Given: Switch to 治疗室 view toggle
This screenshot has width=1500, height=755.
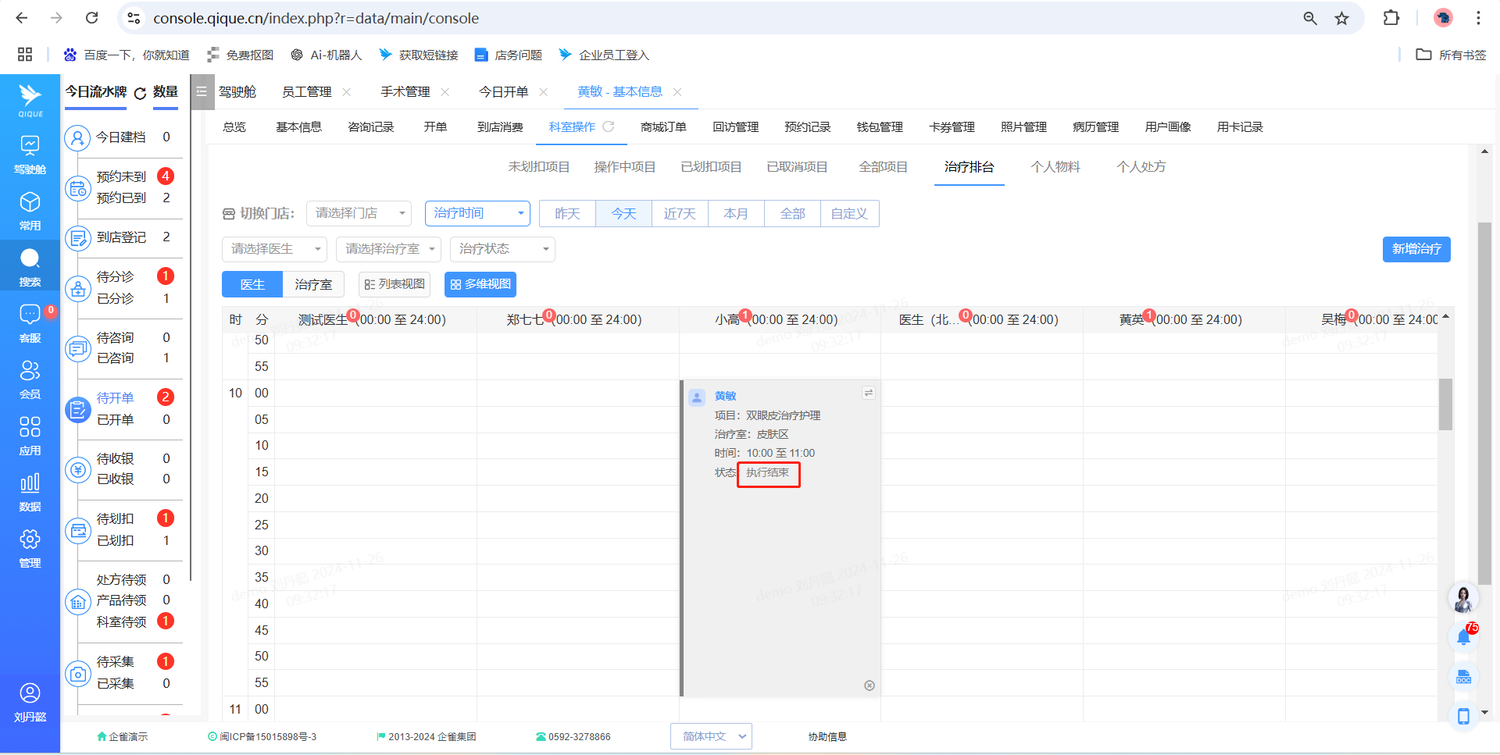Looking at the screenshot, I should [x=313, y=284].
